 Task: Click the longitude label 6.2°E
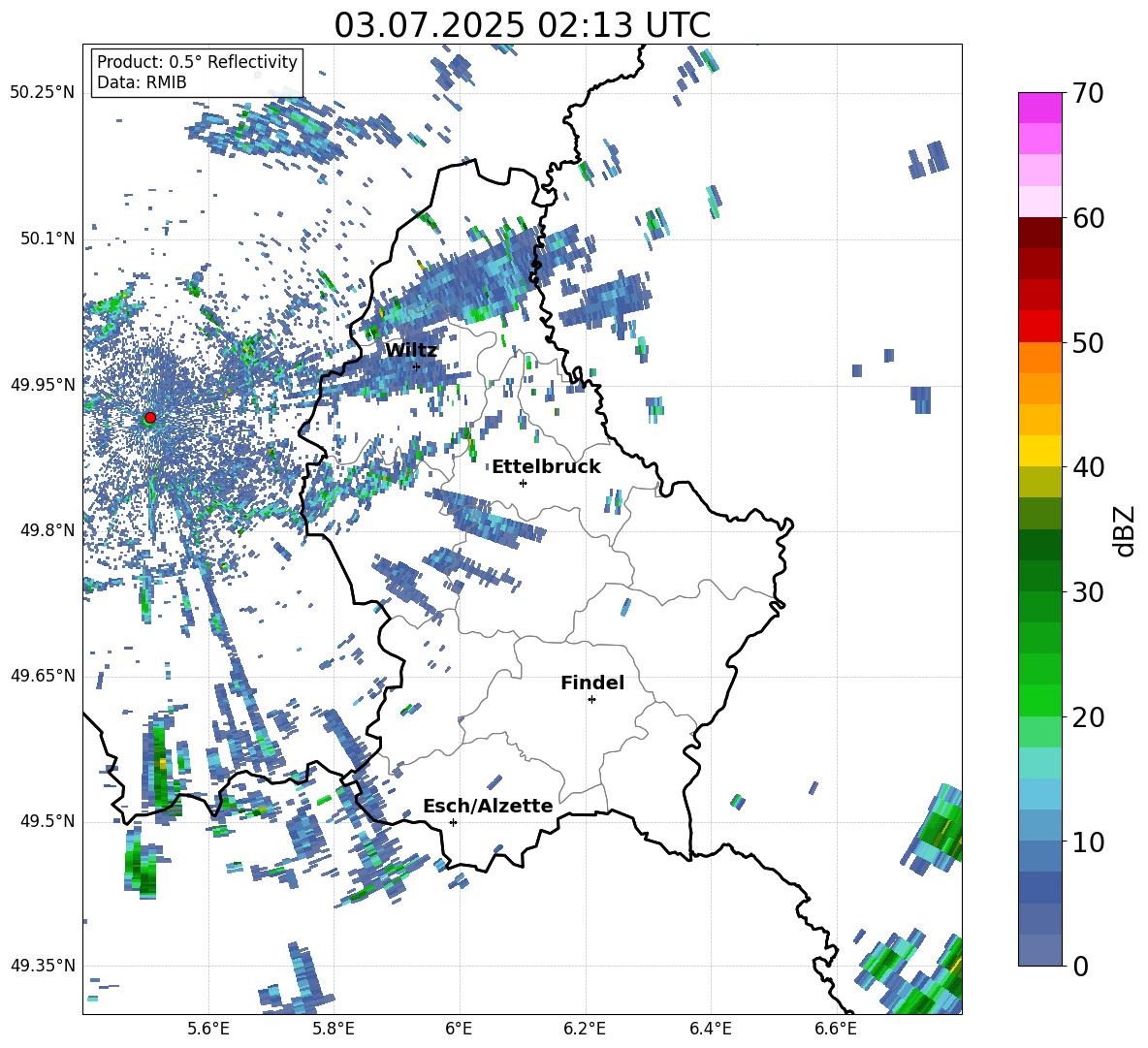click(585, 1029)
